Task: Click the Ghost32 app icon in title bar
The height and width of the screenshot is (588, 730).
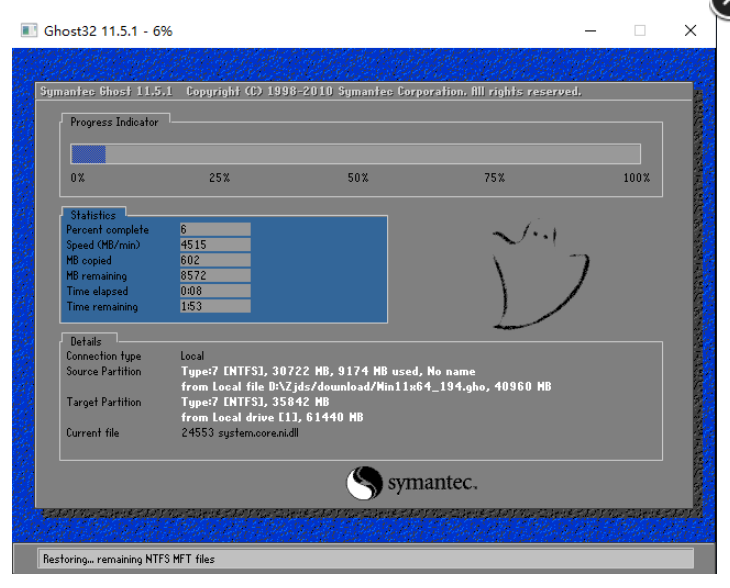Action: (x=28, y=31)
